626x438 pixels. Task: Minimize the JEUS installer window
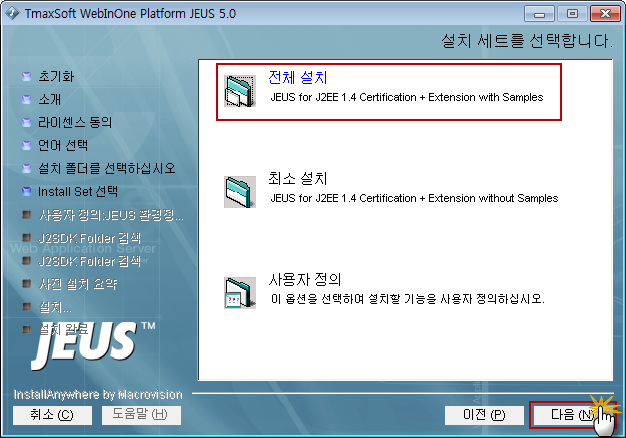click(x=539, y=14)
